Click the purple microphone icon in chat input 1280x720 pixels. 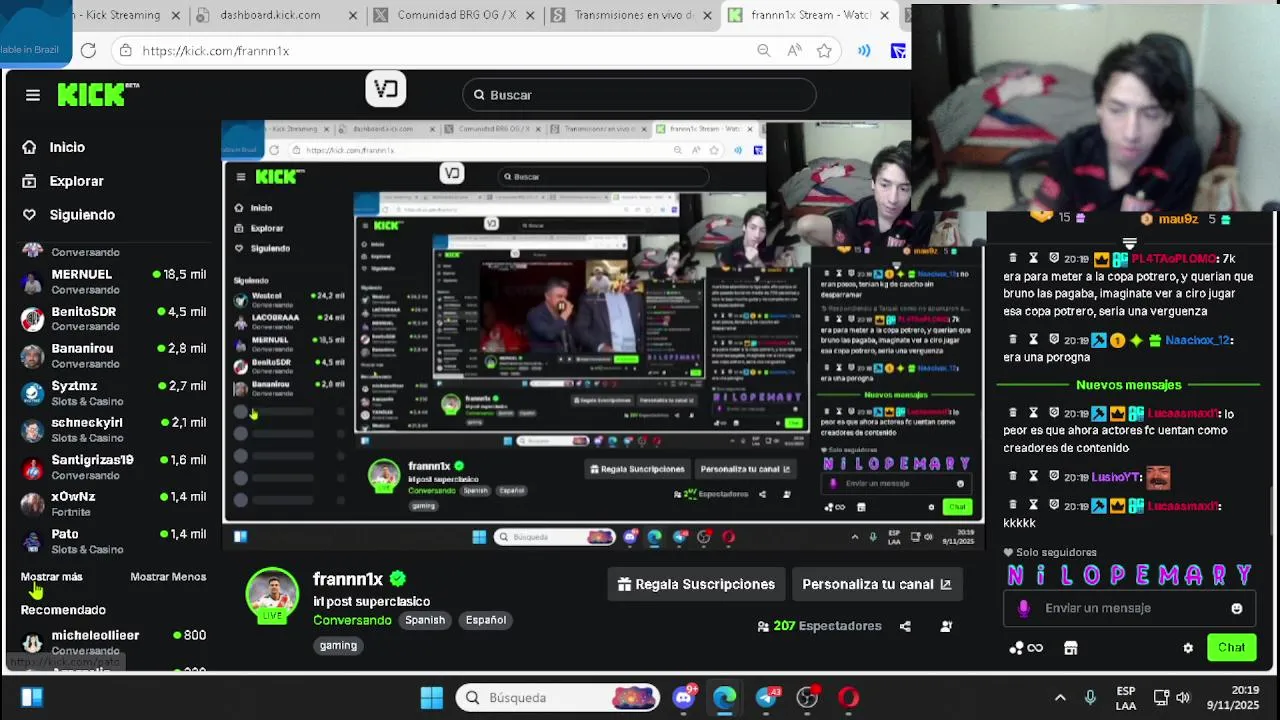pyautogui.click(x=1023, y=608)
